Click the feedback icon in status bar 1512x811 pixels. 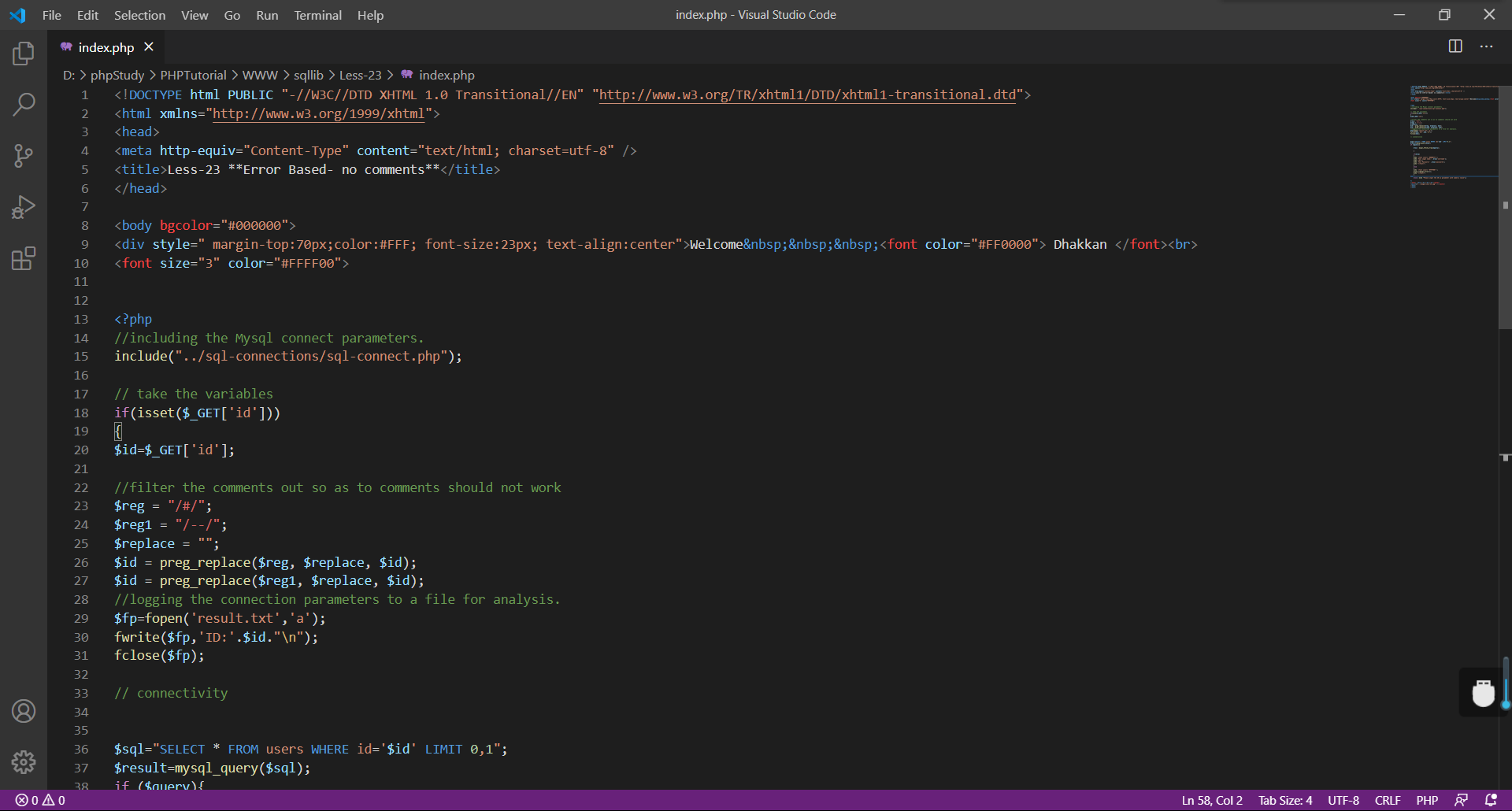[x=1461, y=800]
